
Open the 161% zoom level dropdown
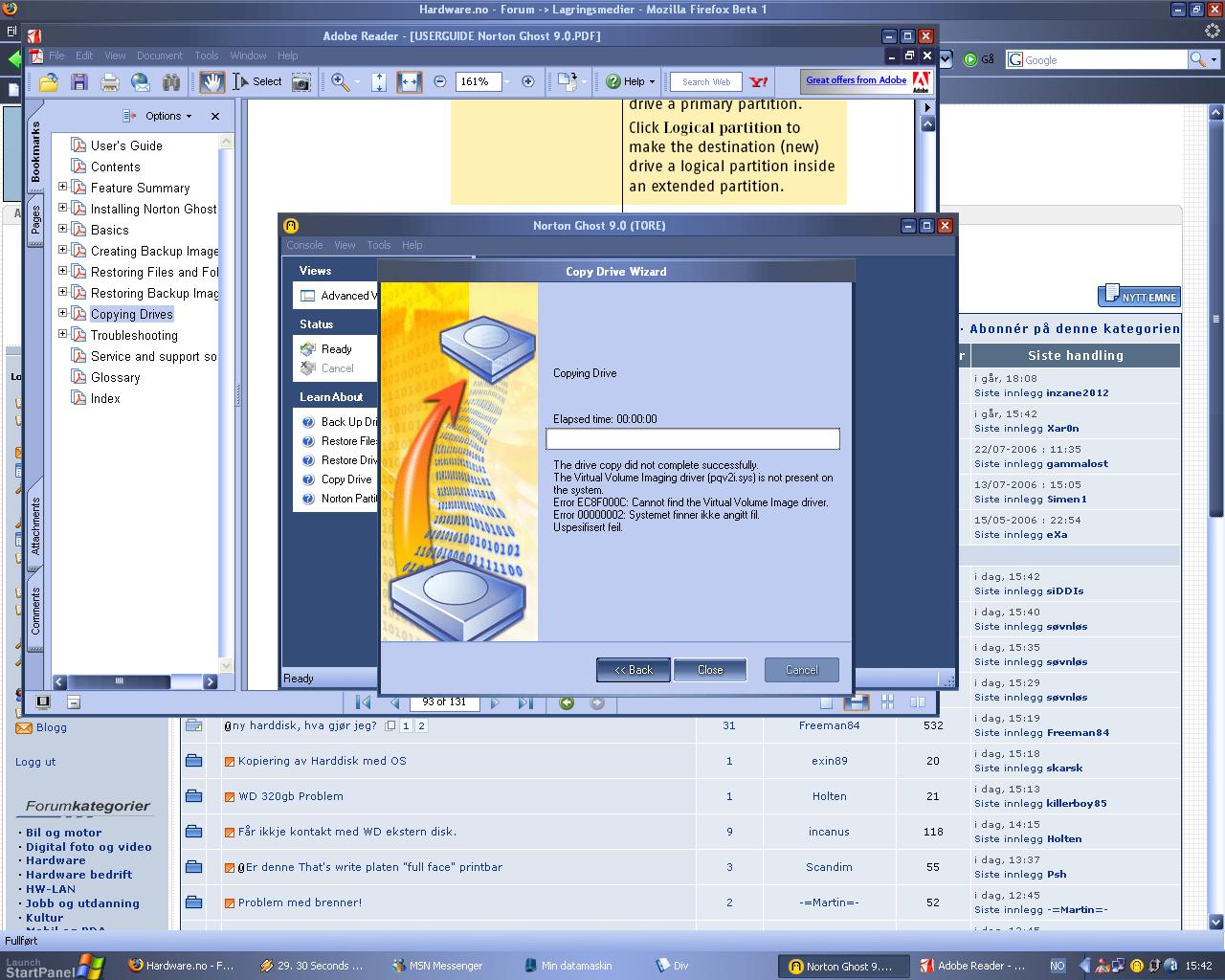[x=506, y=82]
